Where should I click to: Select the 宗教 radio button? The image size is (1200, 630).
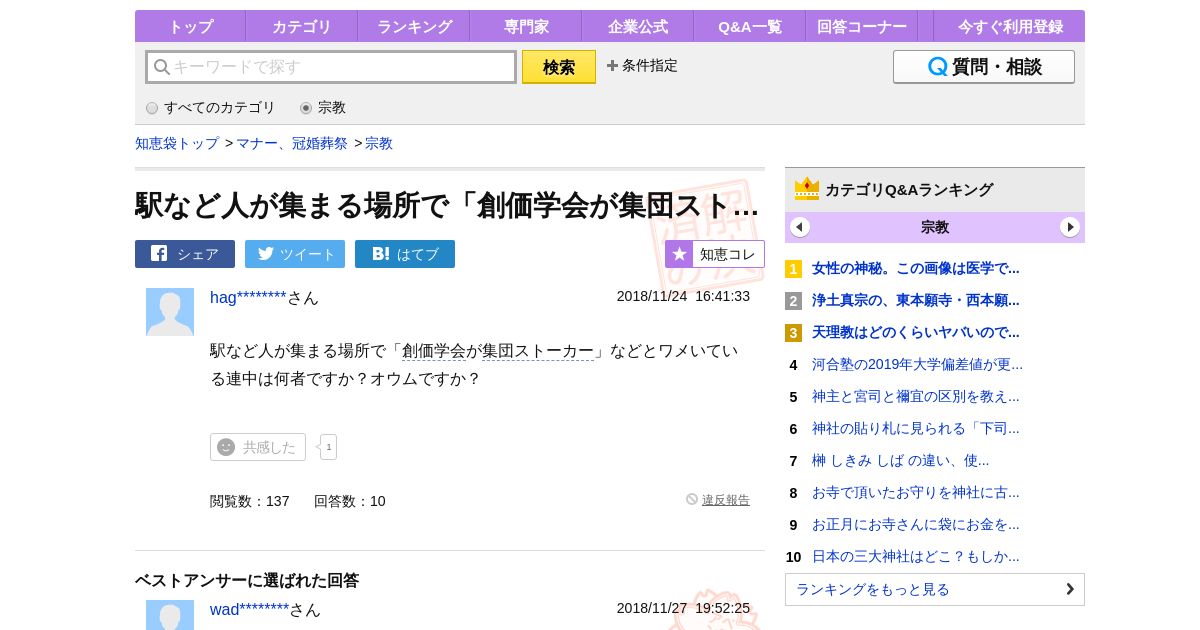[x=306, y=108]
